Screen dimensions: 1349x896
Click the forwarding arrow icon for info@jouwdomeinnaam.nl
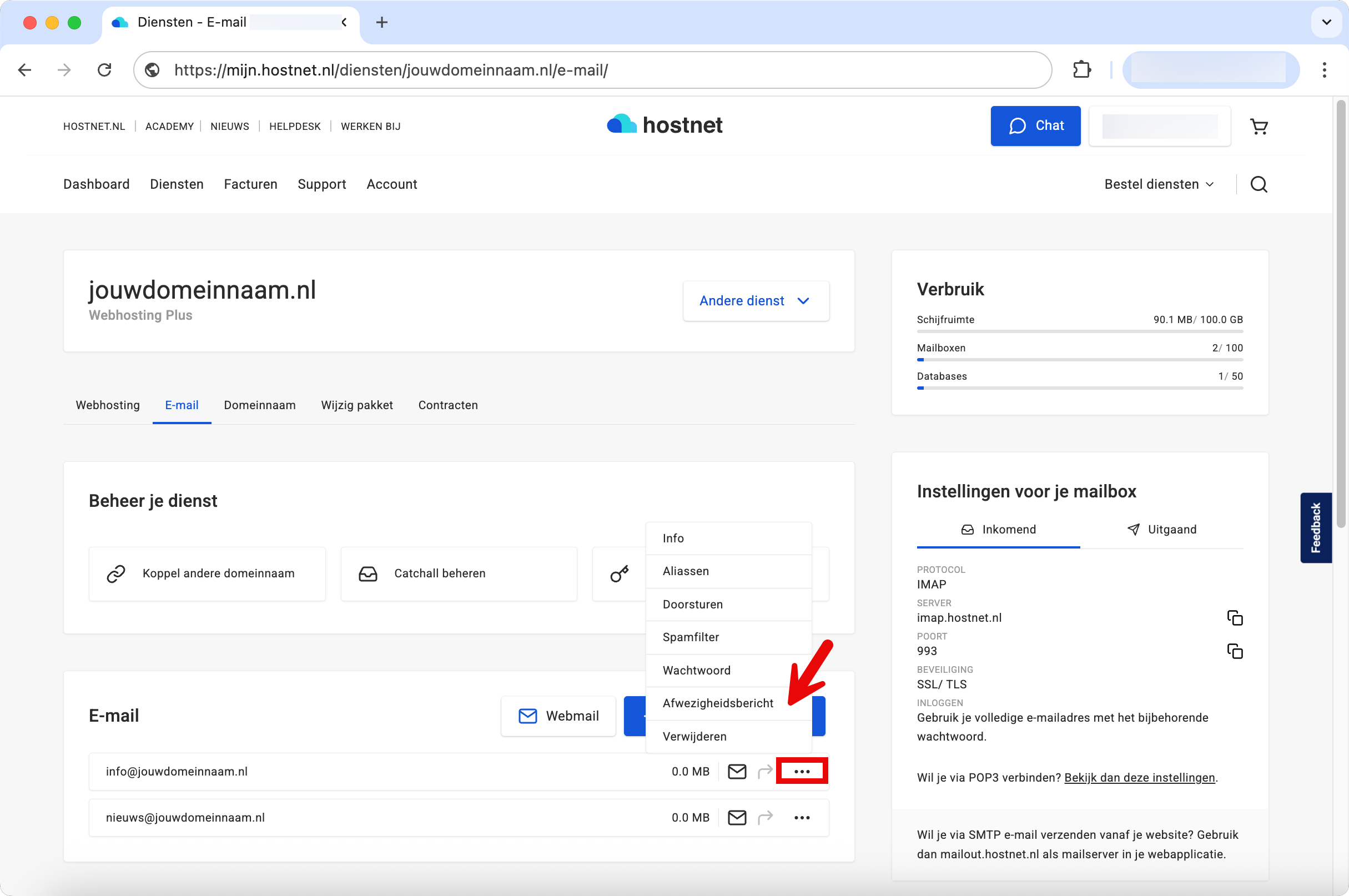point(765,771)
